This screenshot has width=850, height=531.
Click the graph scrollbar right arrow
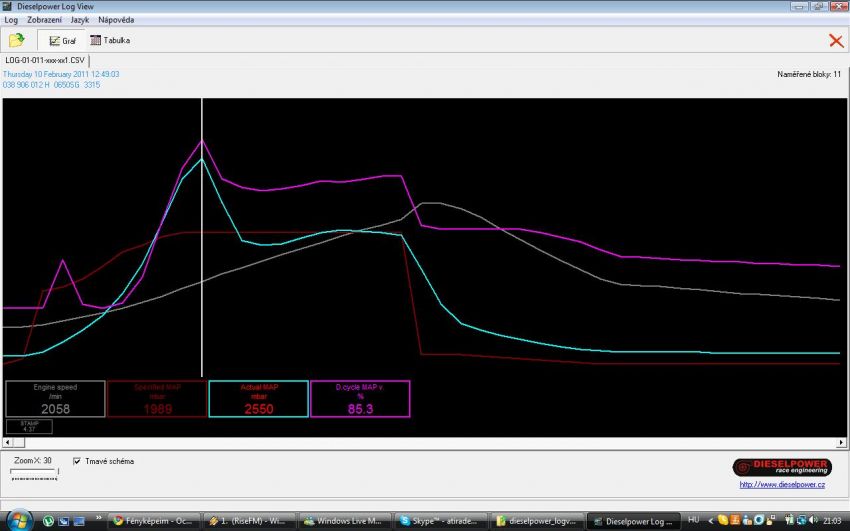pyautogui.click(x=841, y=443)
